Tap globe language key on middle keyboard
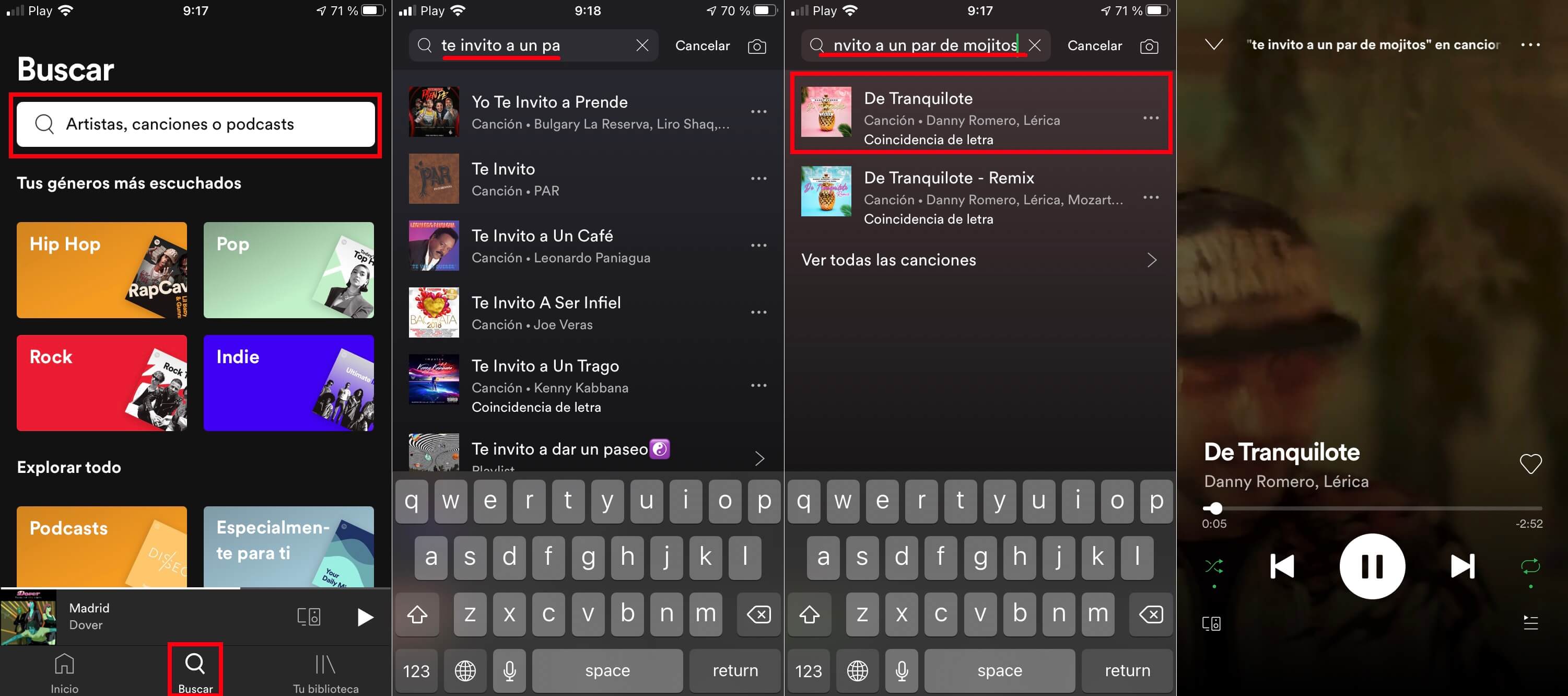1568x696 pixels. click(465, 670)
